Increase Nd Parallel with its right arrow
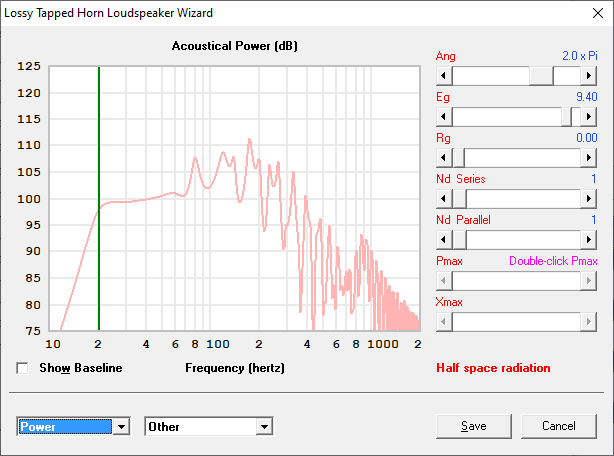The image size is (614, 456). pos(589,240)
